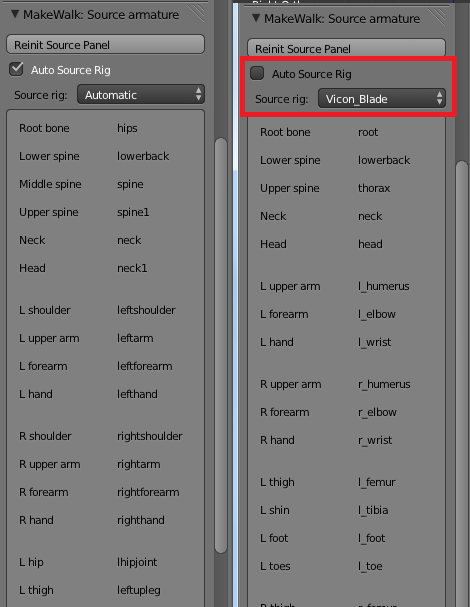
Task: Click left Reinit Source Panel button
Action: (x=105, y=45)
